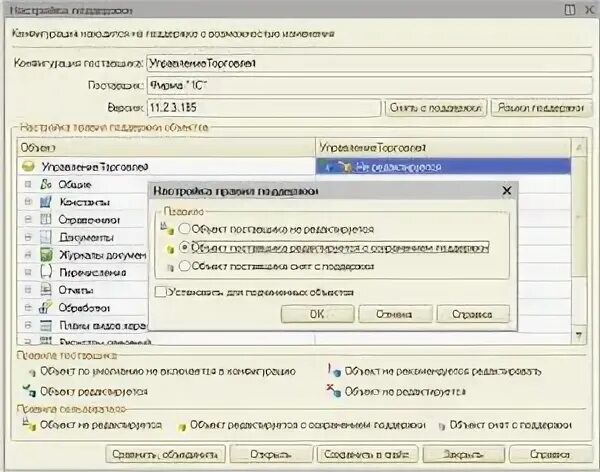
Task: Click icon beside 'редактируется с сохранением поддержки' option
Action: tap(170, 249)
